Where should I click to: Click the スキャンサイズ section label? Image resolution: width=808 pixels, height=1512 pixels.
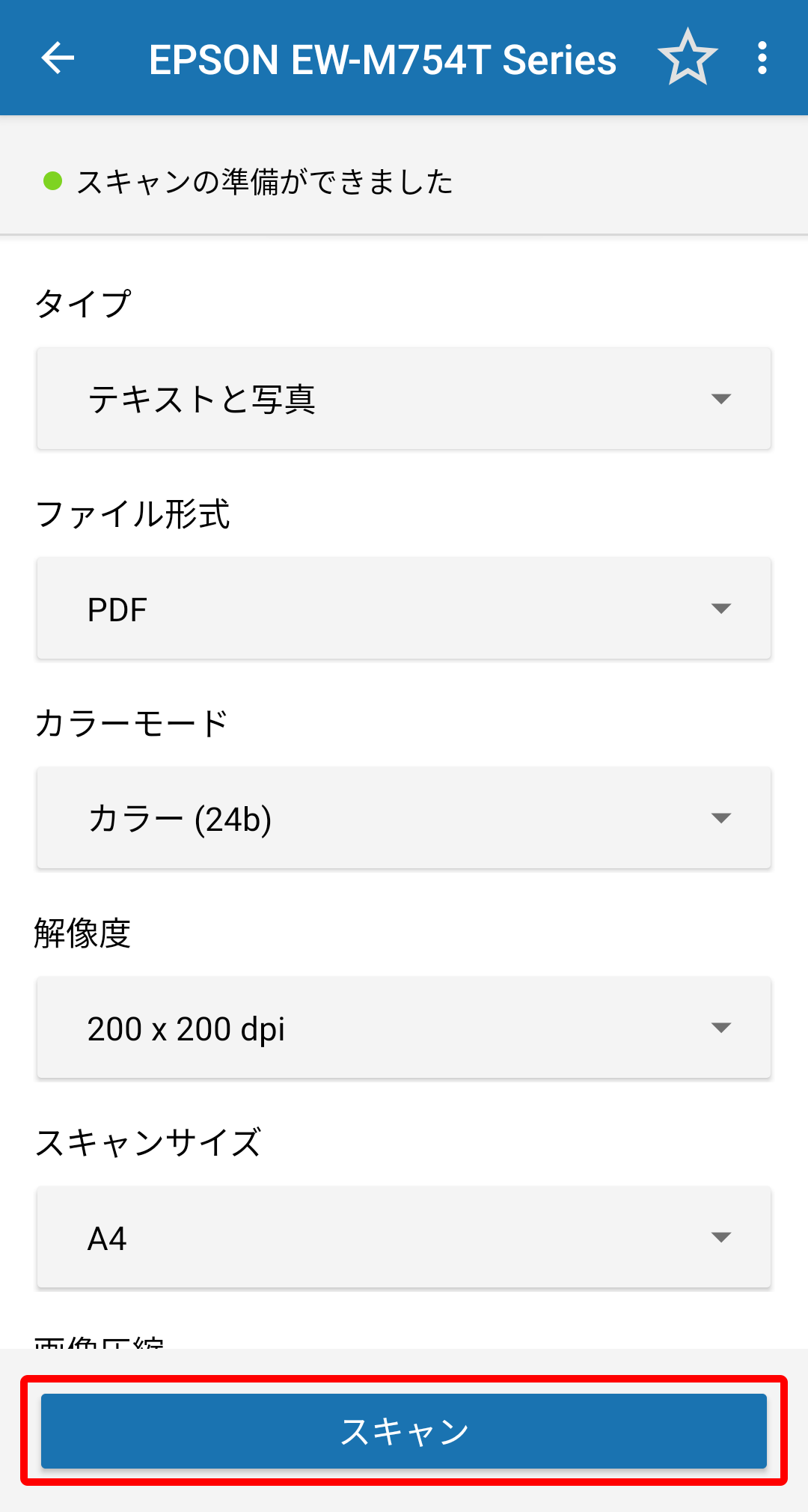point(148,1143)
